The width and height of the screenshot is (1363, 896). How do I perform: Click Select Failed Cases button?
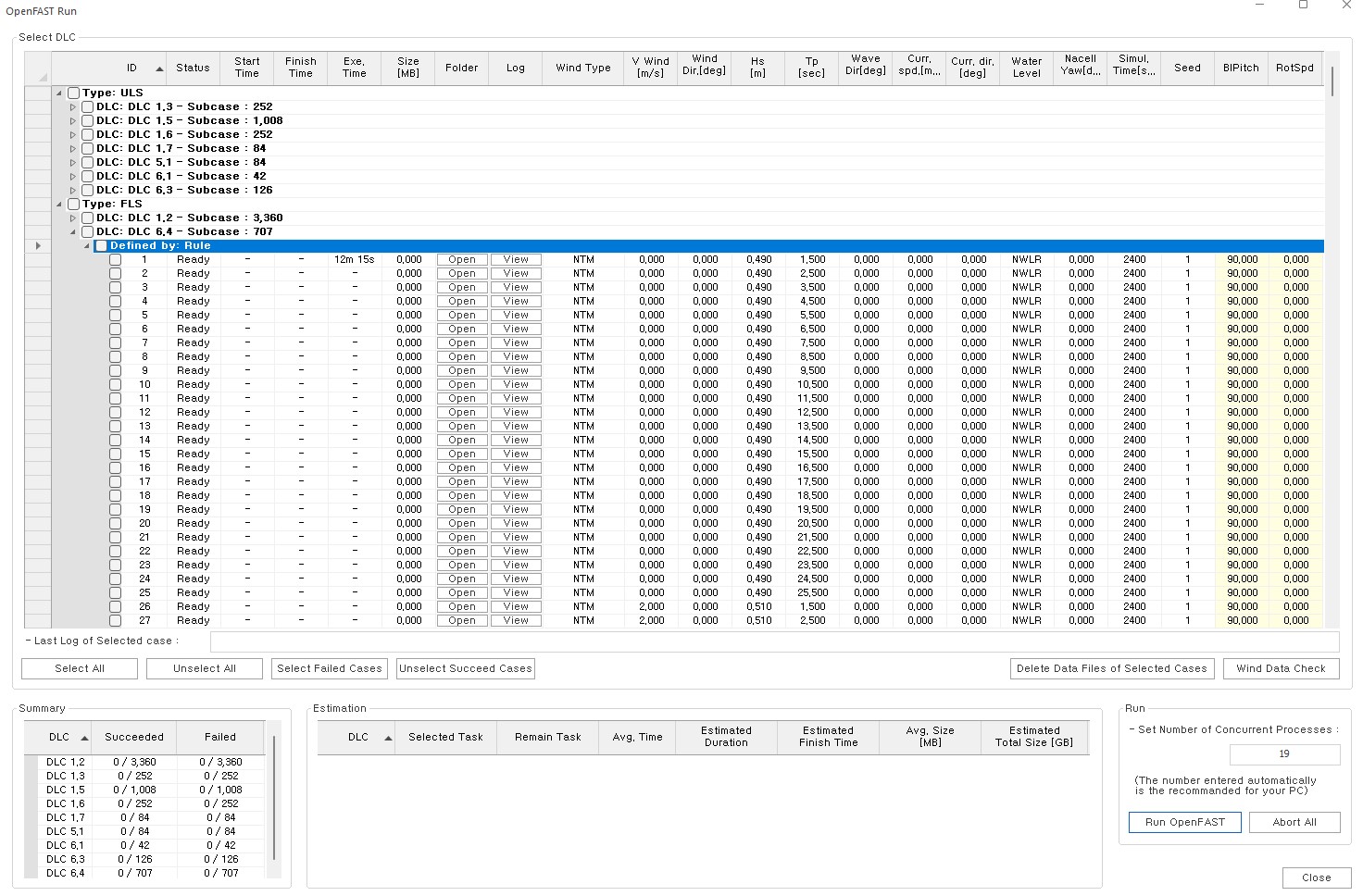tap(330, 668)
